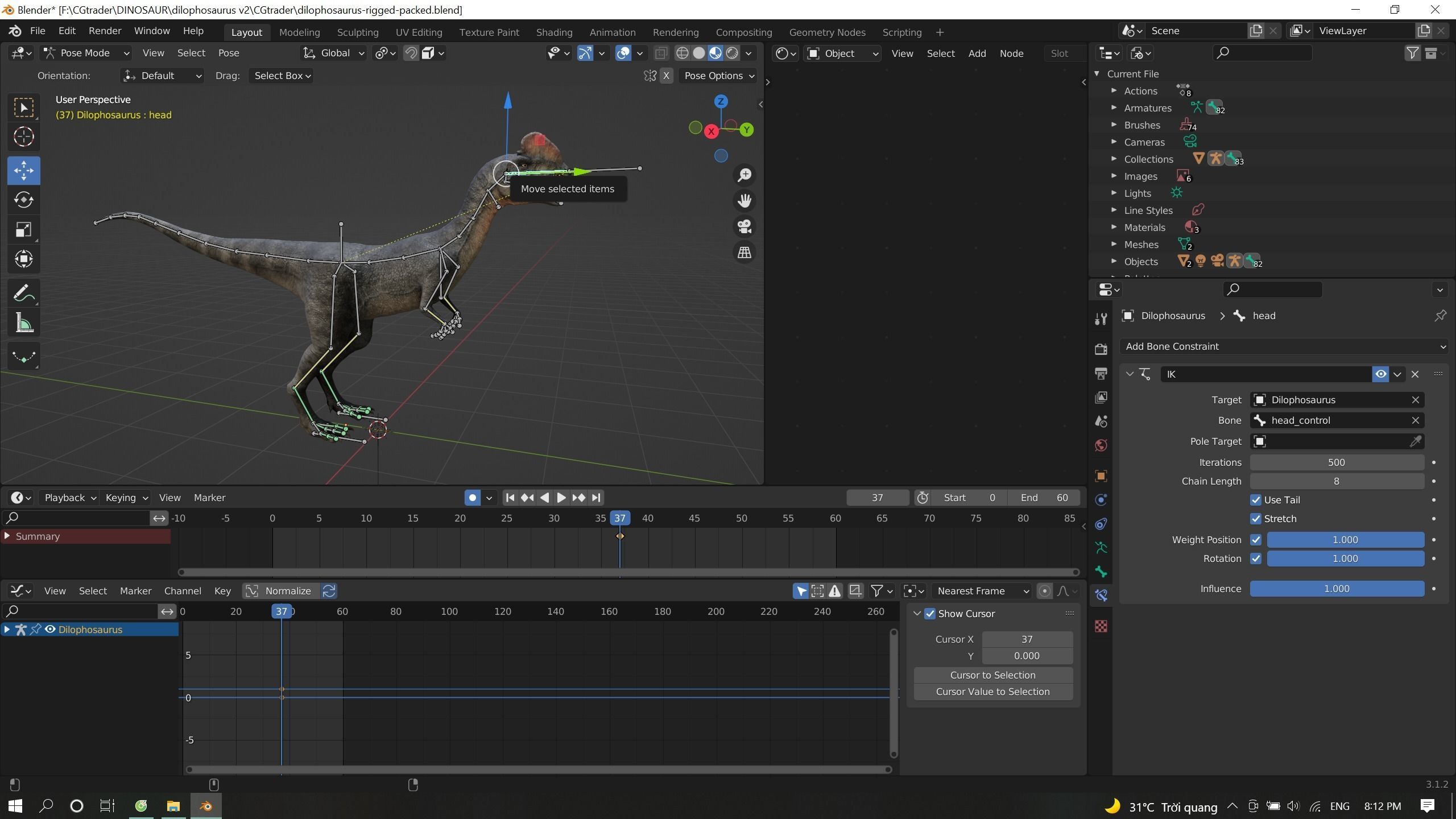Viewport: 1456px width, 819px height.
Task: Hide the IK constraint with eye icon
Action: coord(1380,374)
